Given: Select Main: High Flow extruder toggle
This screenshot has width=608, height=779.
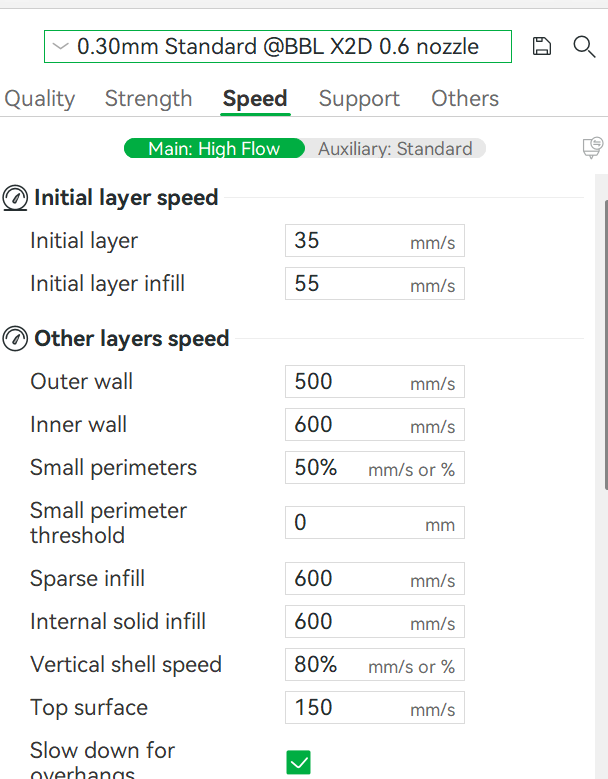Looking at the screenshot, I should click(214, 149).
